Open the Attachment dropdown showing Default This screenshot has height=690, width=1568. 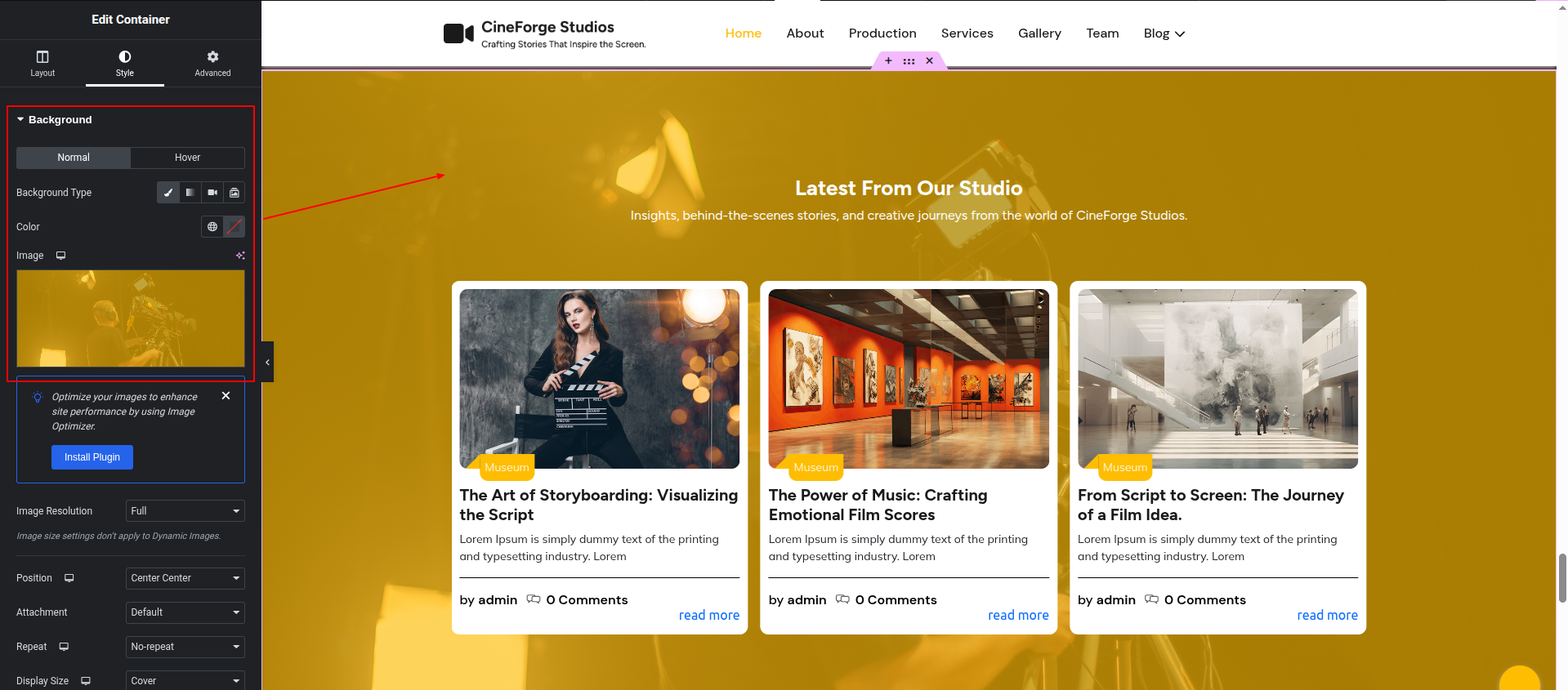[185, 612]
